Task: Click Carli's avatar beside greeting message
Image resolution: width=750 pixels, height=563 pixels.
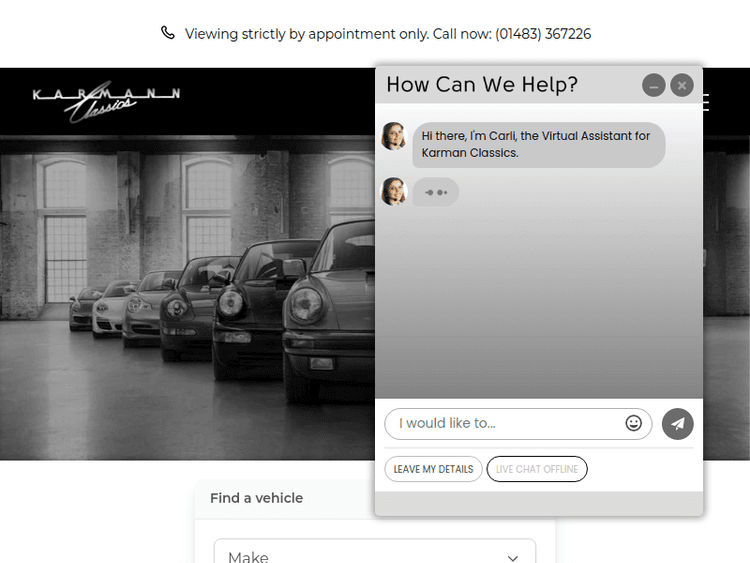Action: point(394,136)
